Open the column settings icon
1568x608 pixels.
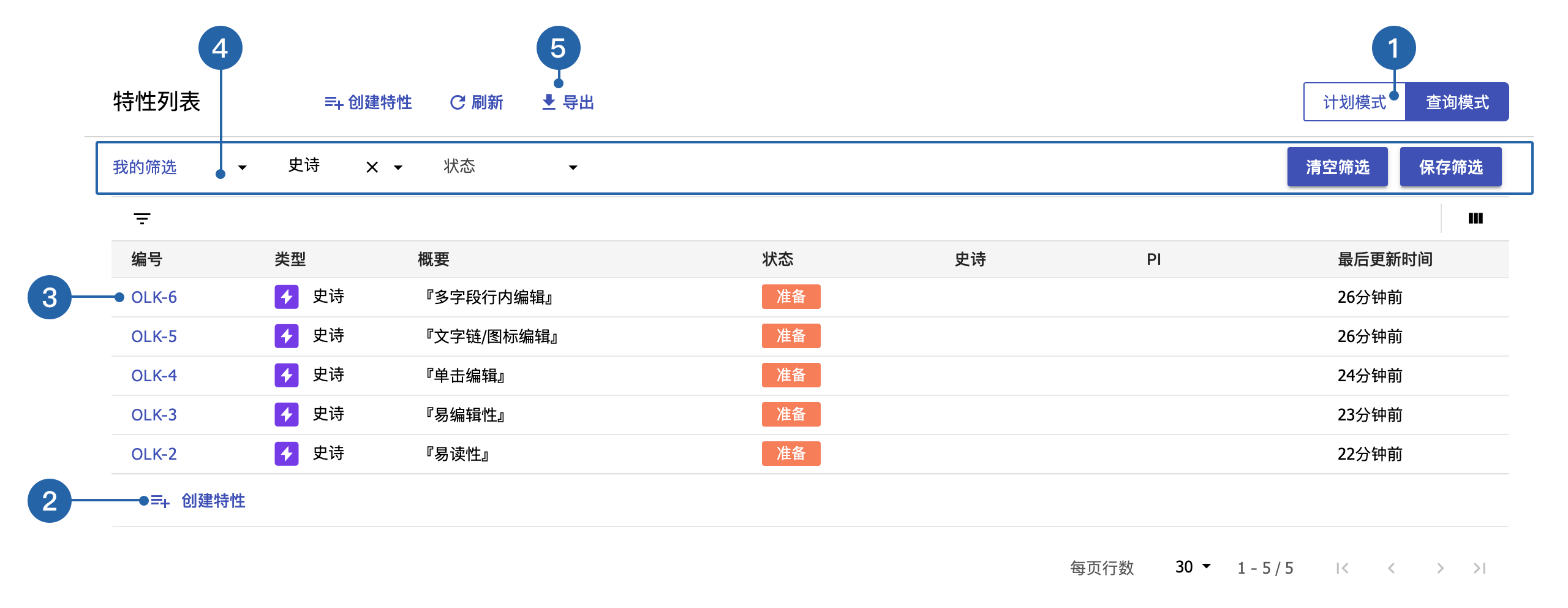point(1476,219)
